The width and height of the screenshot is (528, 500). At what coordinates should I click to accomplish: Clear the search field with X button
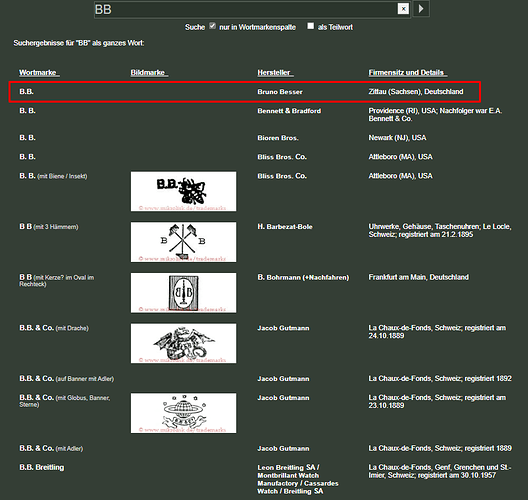[403, 8]
